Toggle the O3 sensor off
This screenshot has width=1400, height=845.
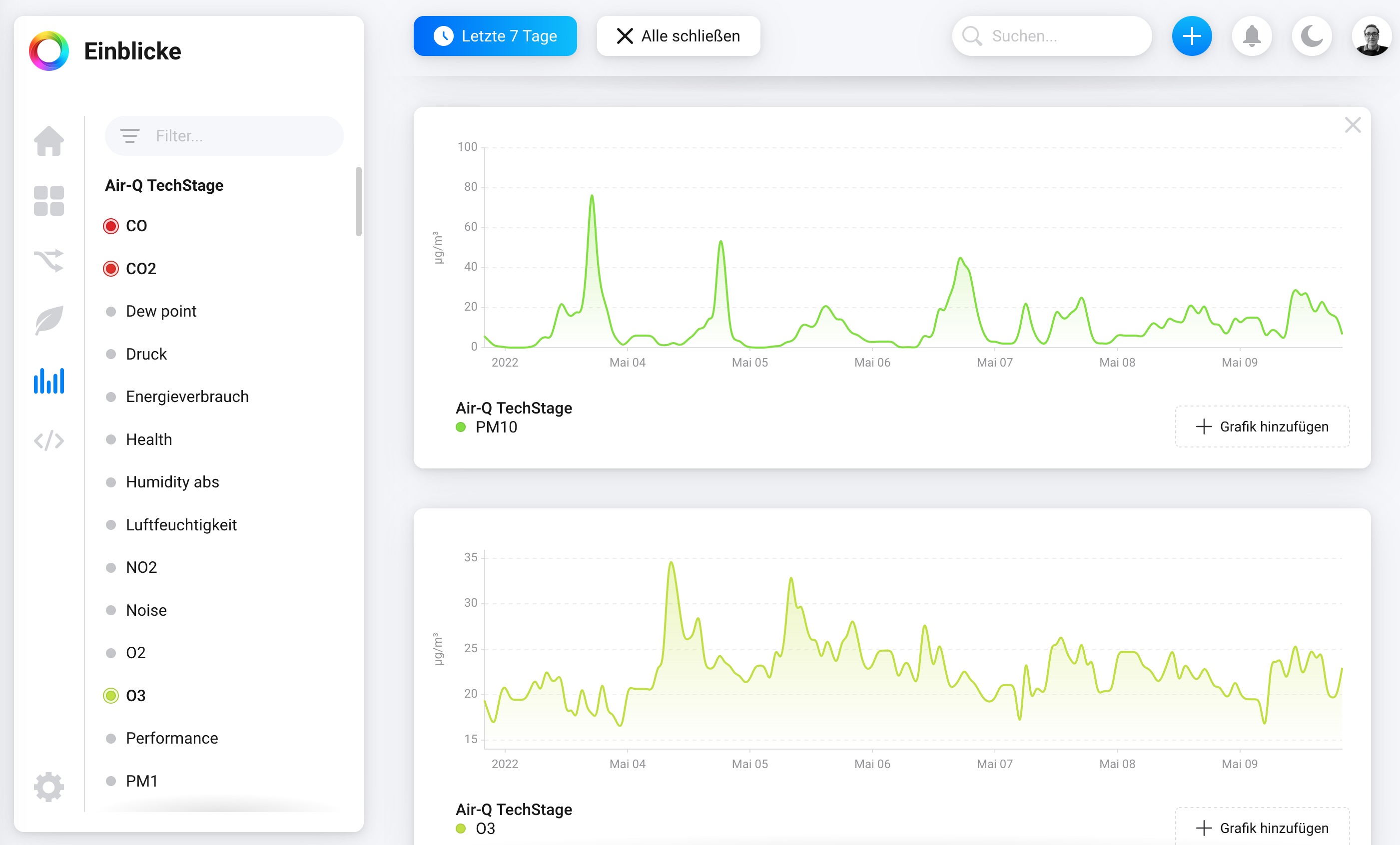(x=111, y=696)
